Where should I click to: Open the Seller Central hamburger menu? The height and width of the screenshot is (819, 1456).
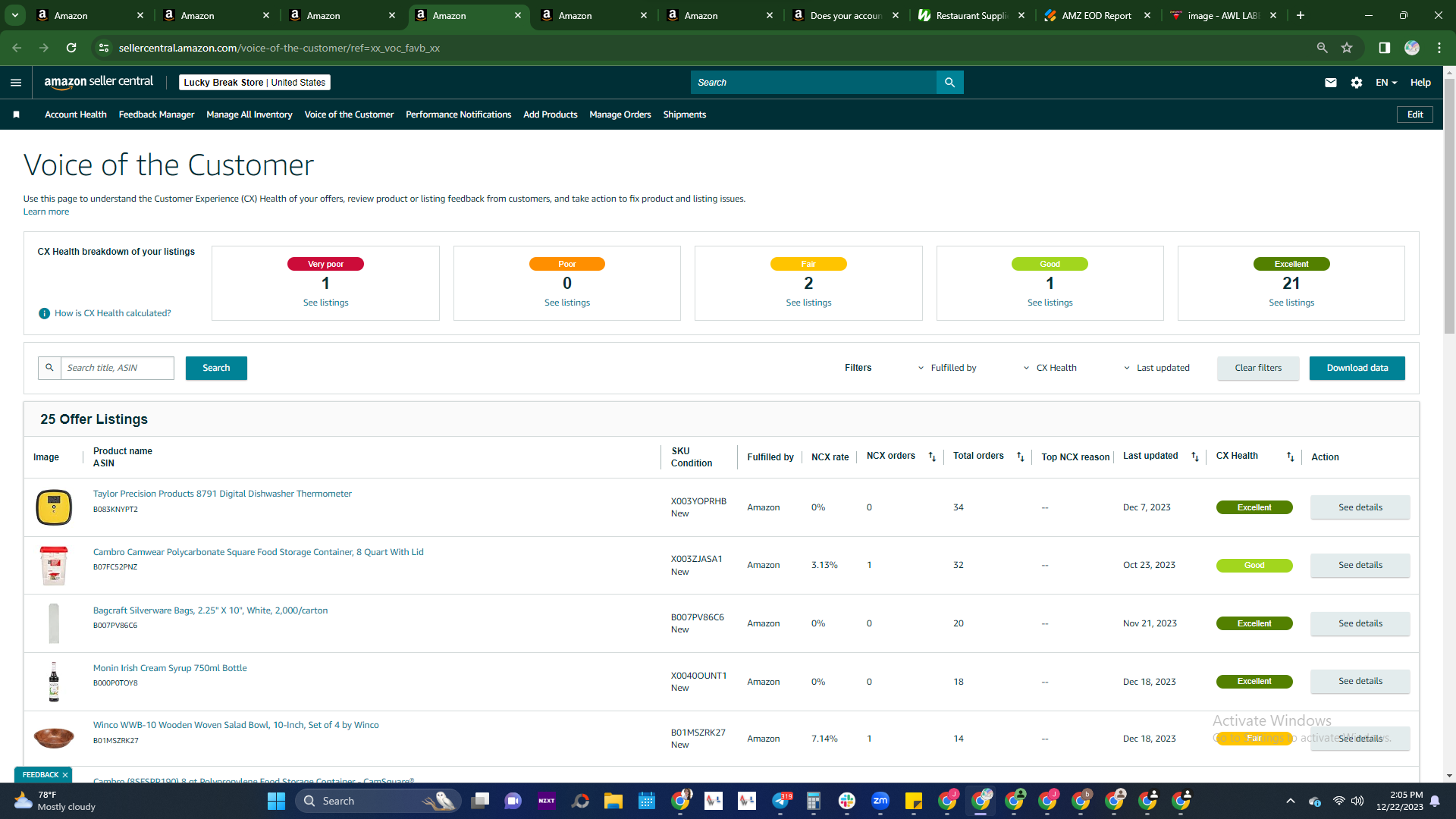coord(16,83)
